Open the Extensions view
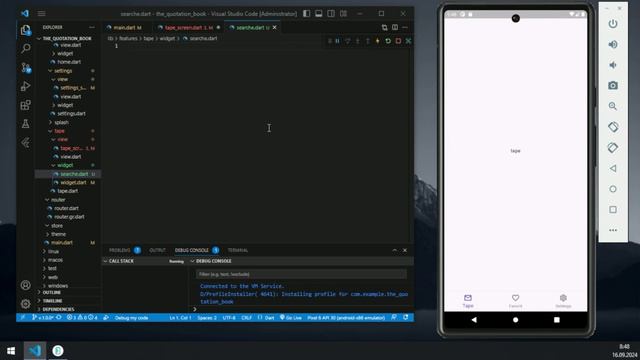 coord(25,105)
